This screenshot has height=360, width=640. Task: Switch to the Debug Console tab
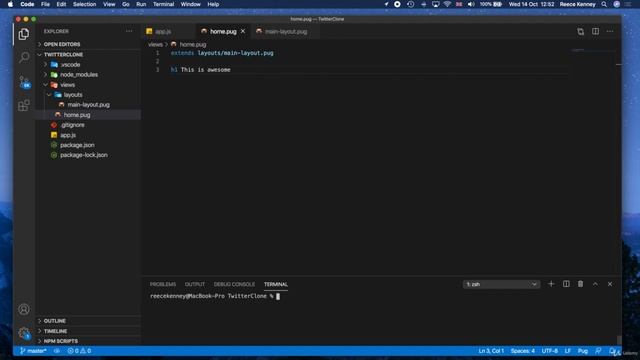pyautogui.click(x=234, y=284)
